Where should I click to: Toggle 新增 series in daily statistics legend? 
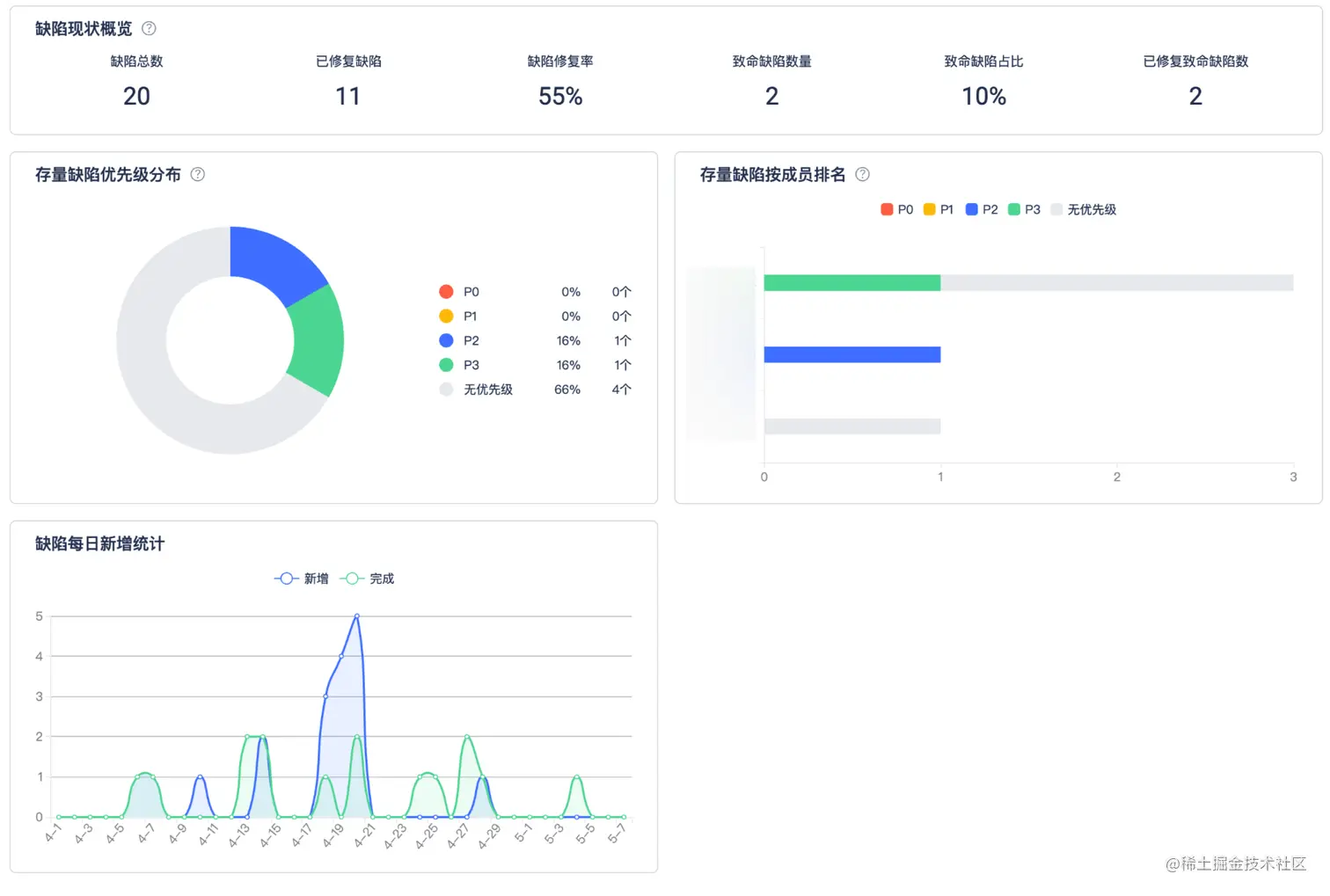[302, 579]
